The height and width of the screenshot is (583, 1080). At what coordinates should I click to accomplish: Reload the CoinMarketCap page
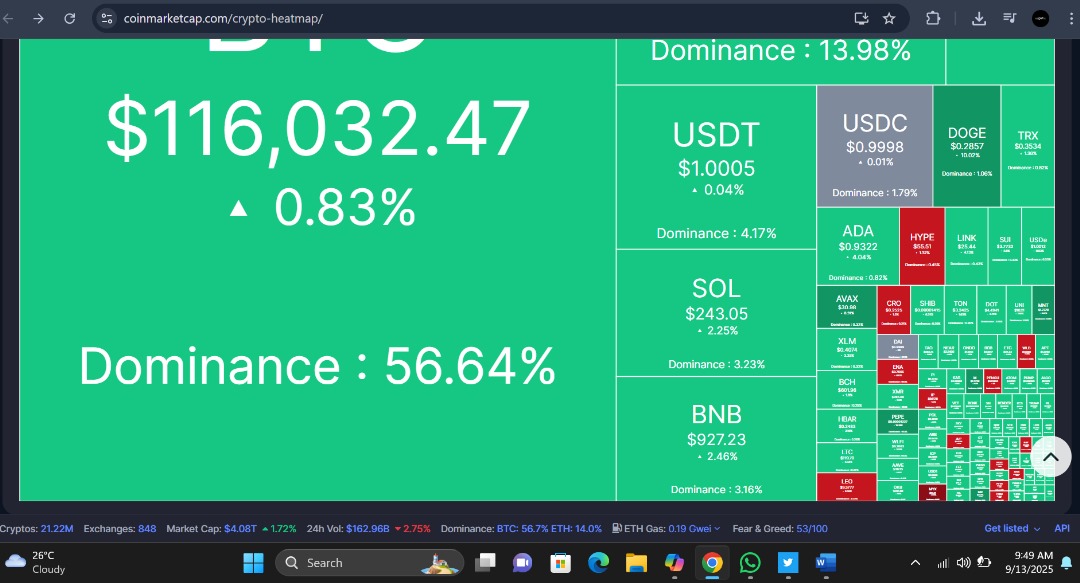tap(70, 19)
